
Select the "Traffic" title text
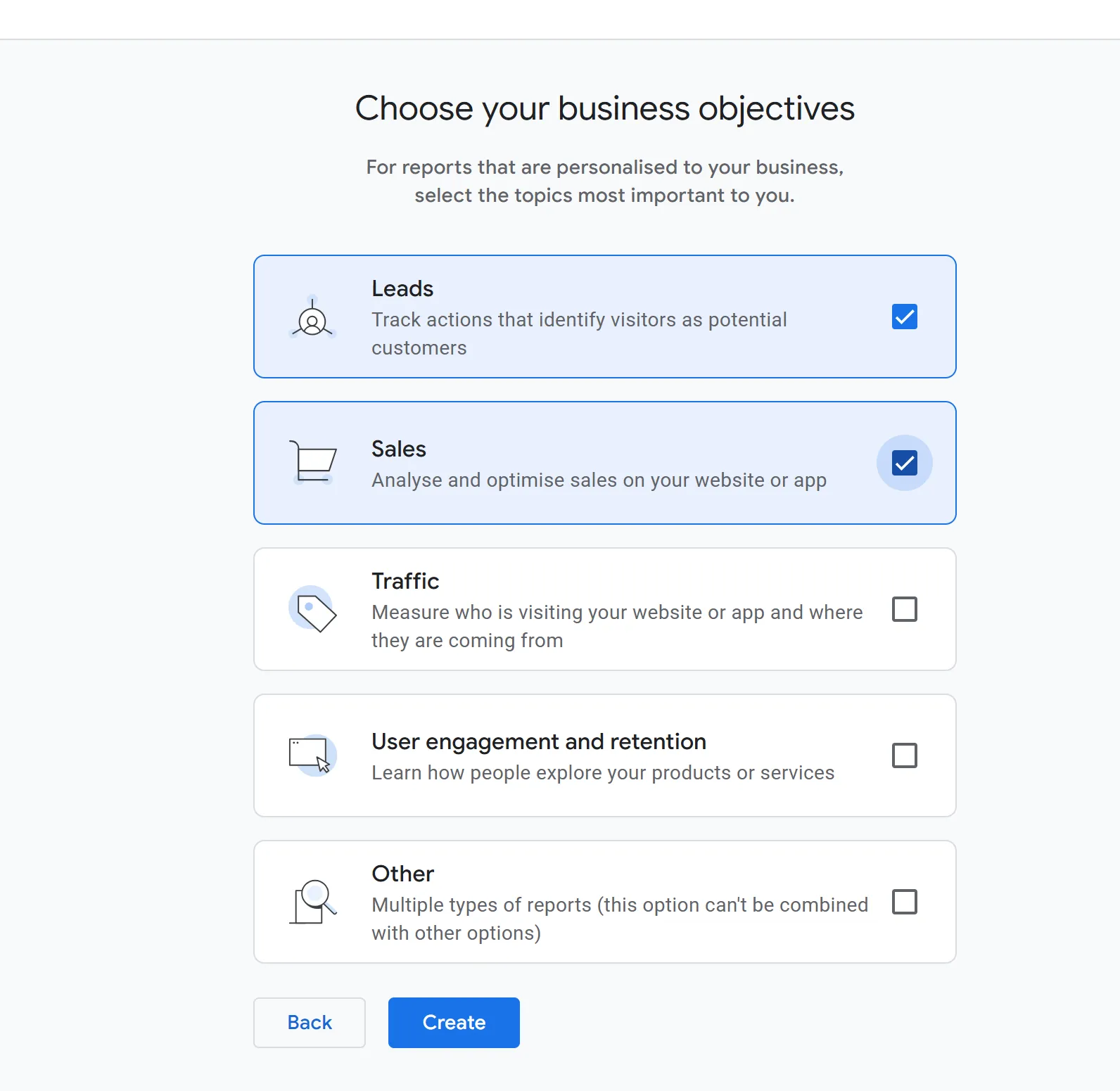point(405,581)
